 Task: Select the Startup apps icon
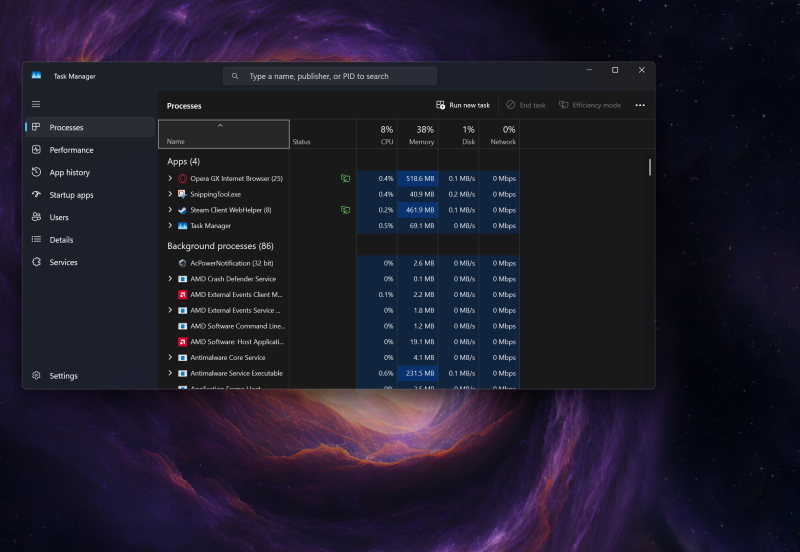coord(37,195)
